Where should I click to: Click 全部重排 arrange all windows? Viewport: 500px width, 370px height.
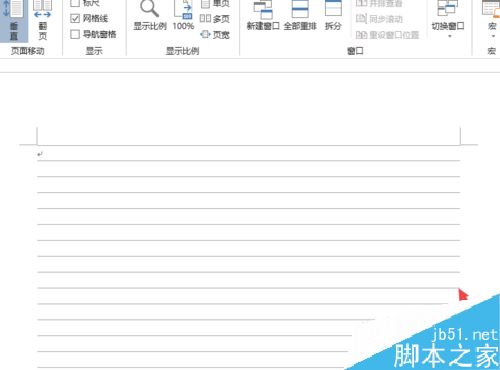coord(300,16)
